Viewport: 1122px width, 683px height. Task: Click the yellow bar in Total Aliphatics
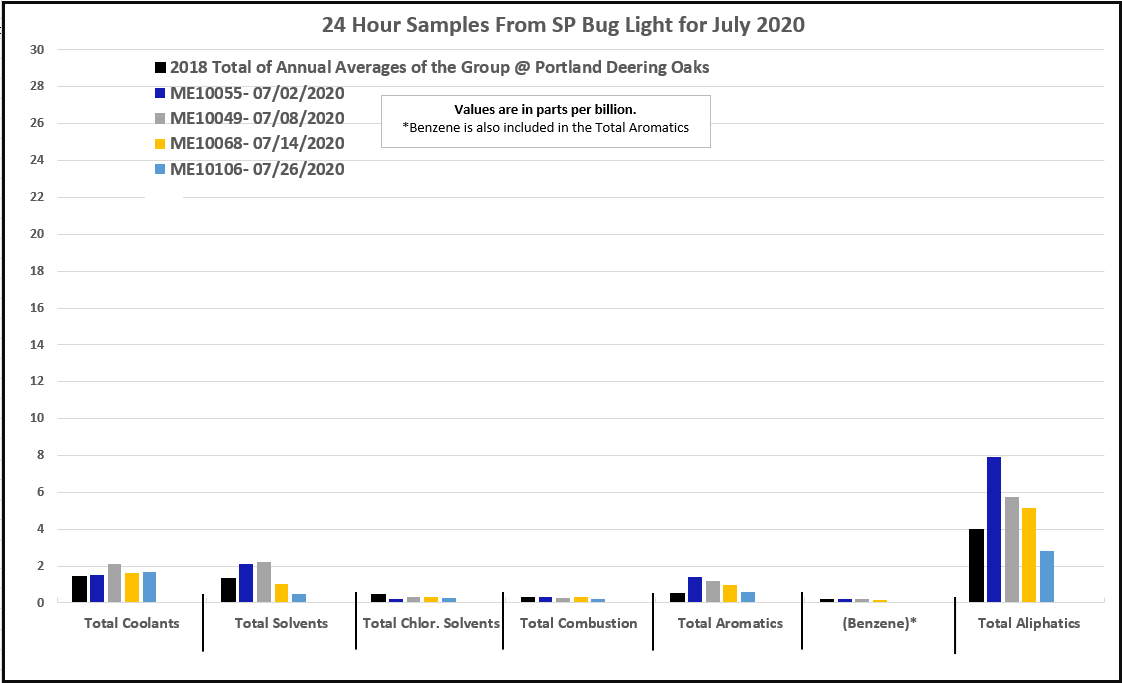(1029, 555)
